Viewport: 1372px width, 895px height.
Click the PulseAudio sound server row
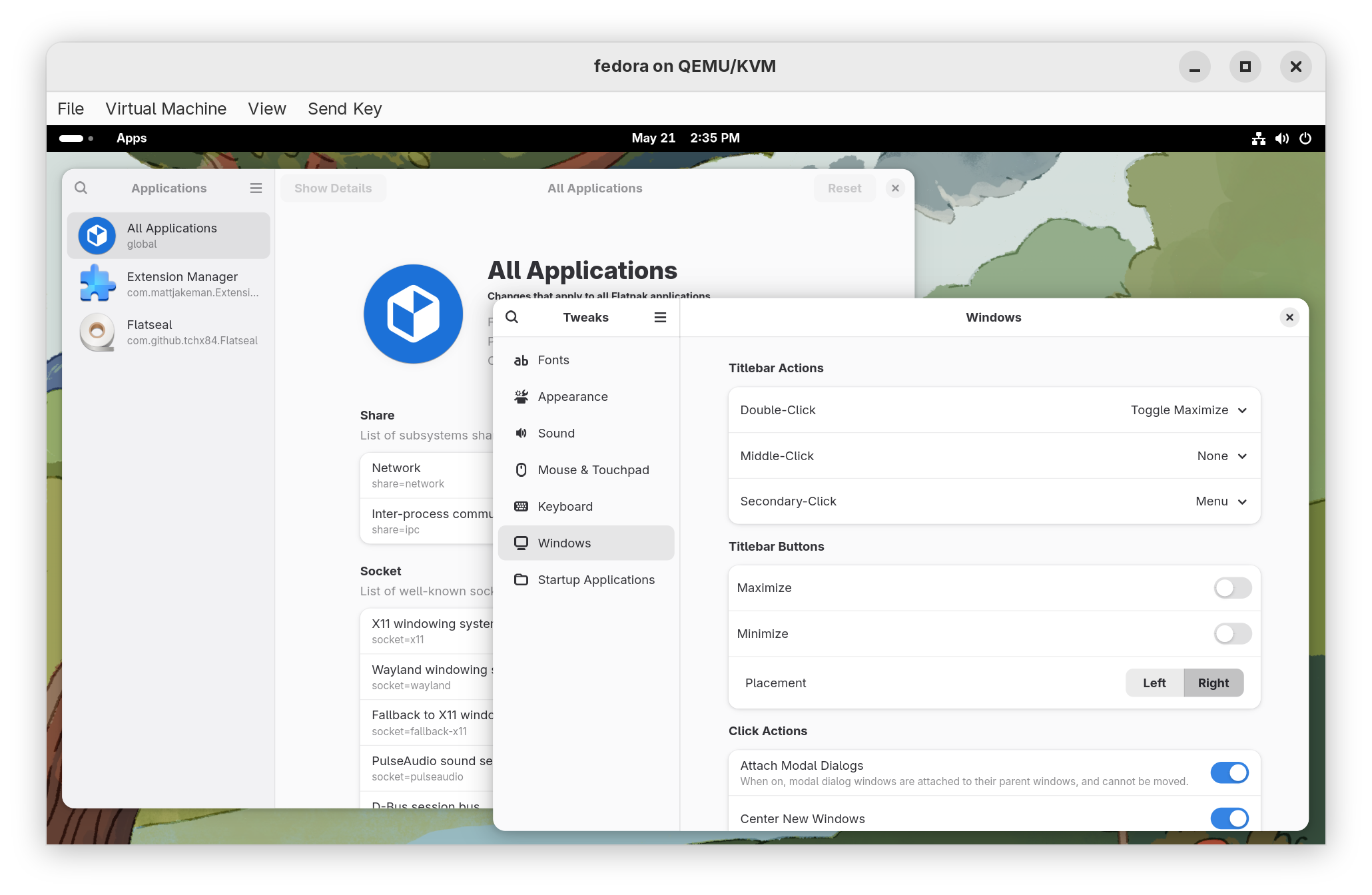(x=427, y=768)
